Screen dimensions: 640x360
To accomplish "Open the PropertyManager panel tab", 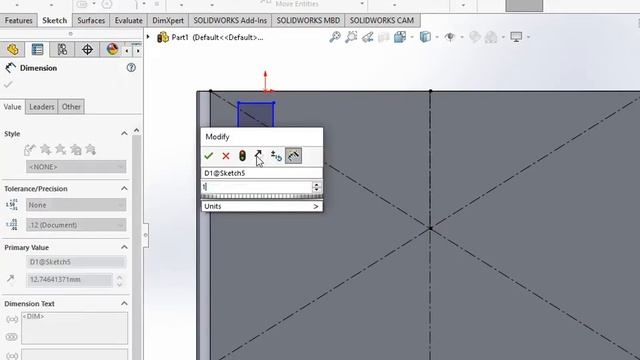I will tap(37, 49).
